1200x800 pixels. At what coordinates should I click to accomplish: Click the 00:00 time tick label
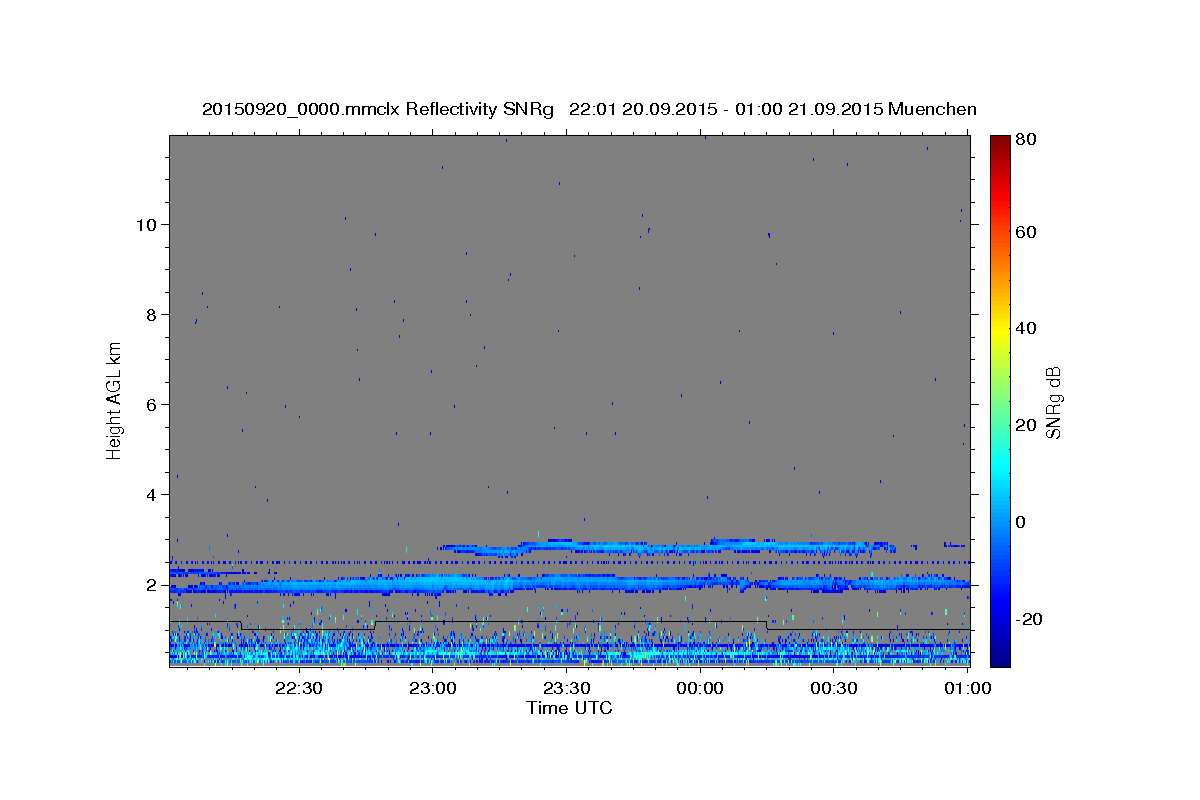pos(700,688)
